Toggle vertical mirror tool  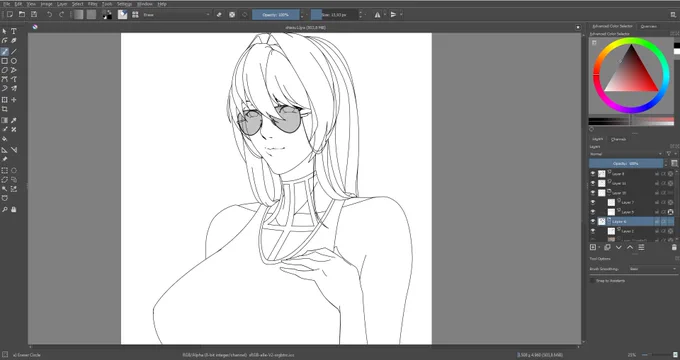pos(393,15)
